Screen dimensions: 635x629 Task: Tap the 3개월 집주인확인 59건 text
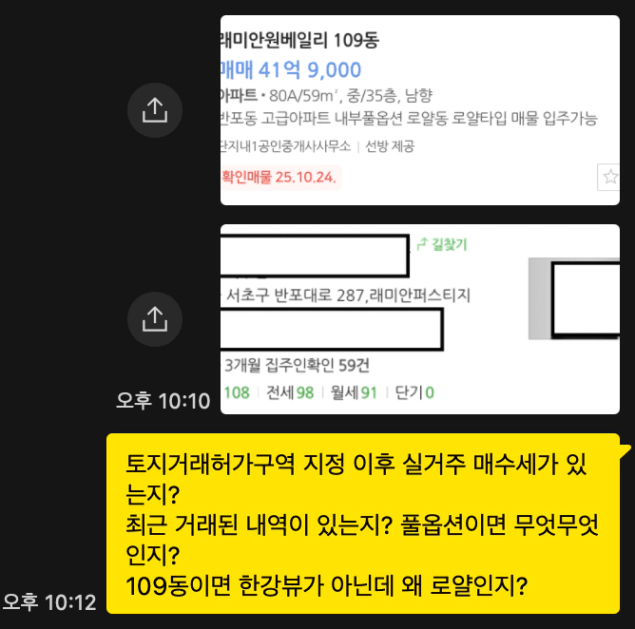pos(297,365)
